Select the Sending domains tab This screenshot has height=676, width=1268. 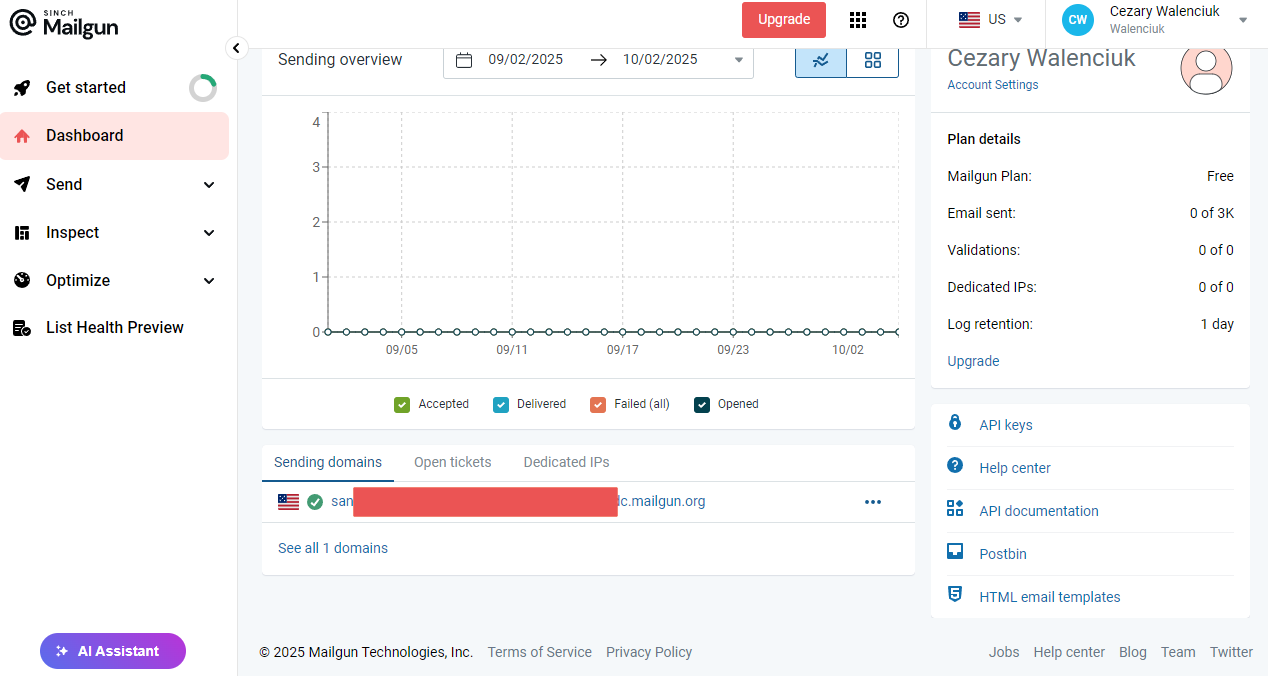[328, 462]
